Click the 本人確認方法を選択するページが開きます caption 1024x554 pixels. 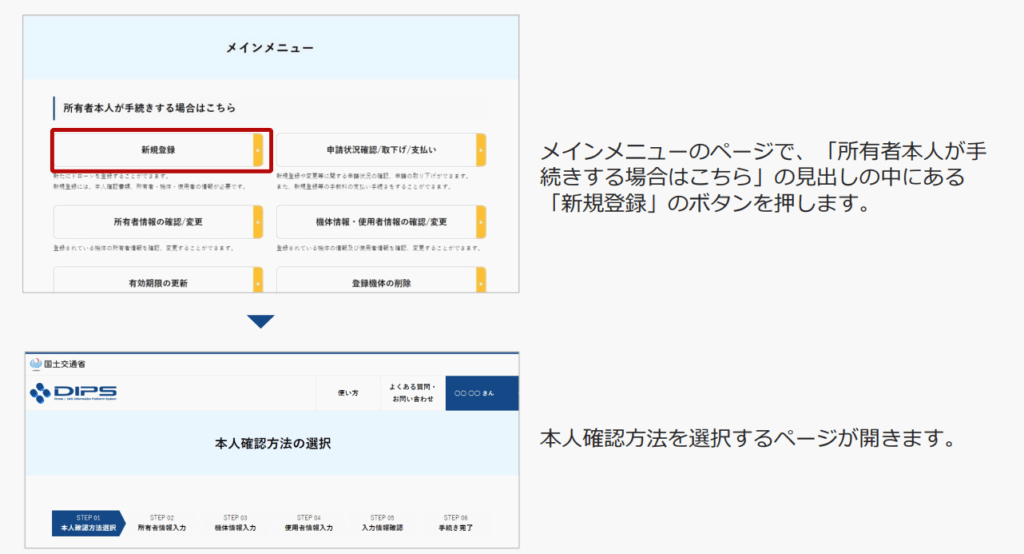(748, 438)
